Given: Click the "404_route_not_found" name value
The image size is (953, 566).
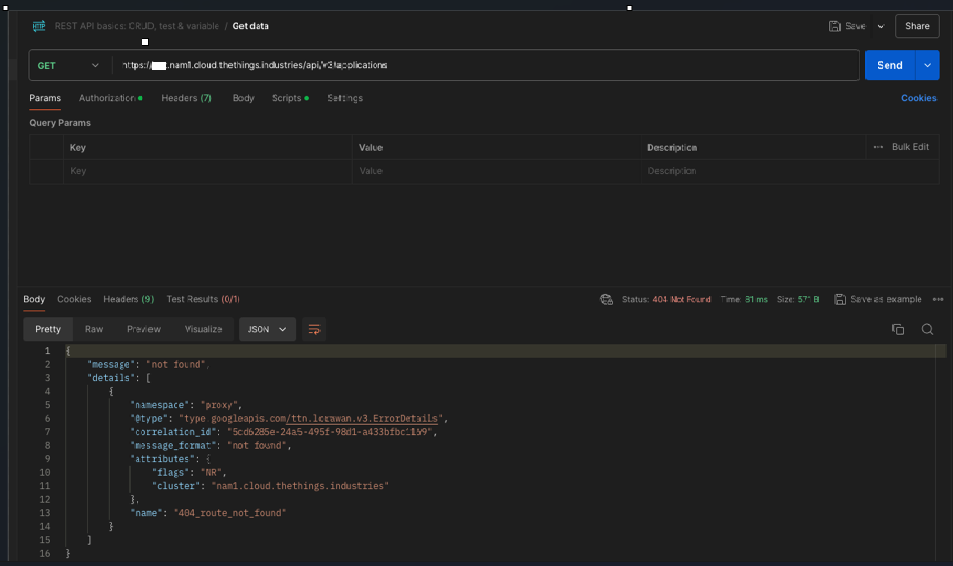Looking at the screenshot, I should click(230, 513).
